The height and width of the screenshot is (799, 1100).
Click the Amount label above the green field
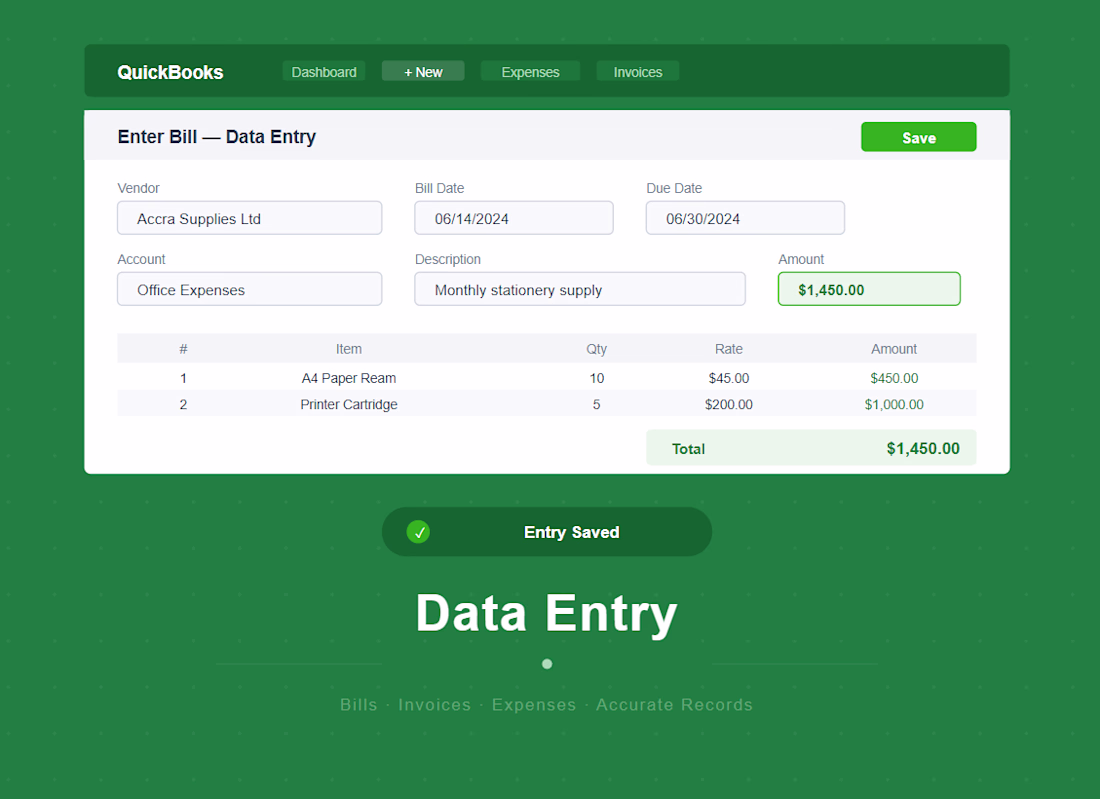point(800,259)
